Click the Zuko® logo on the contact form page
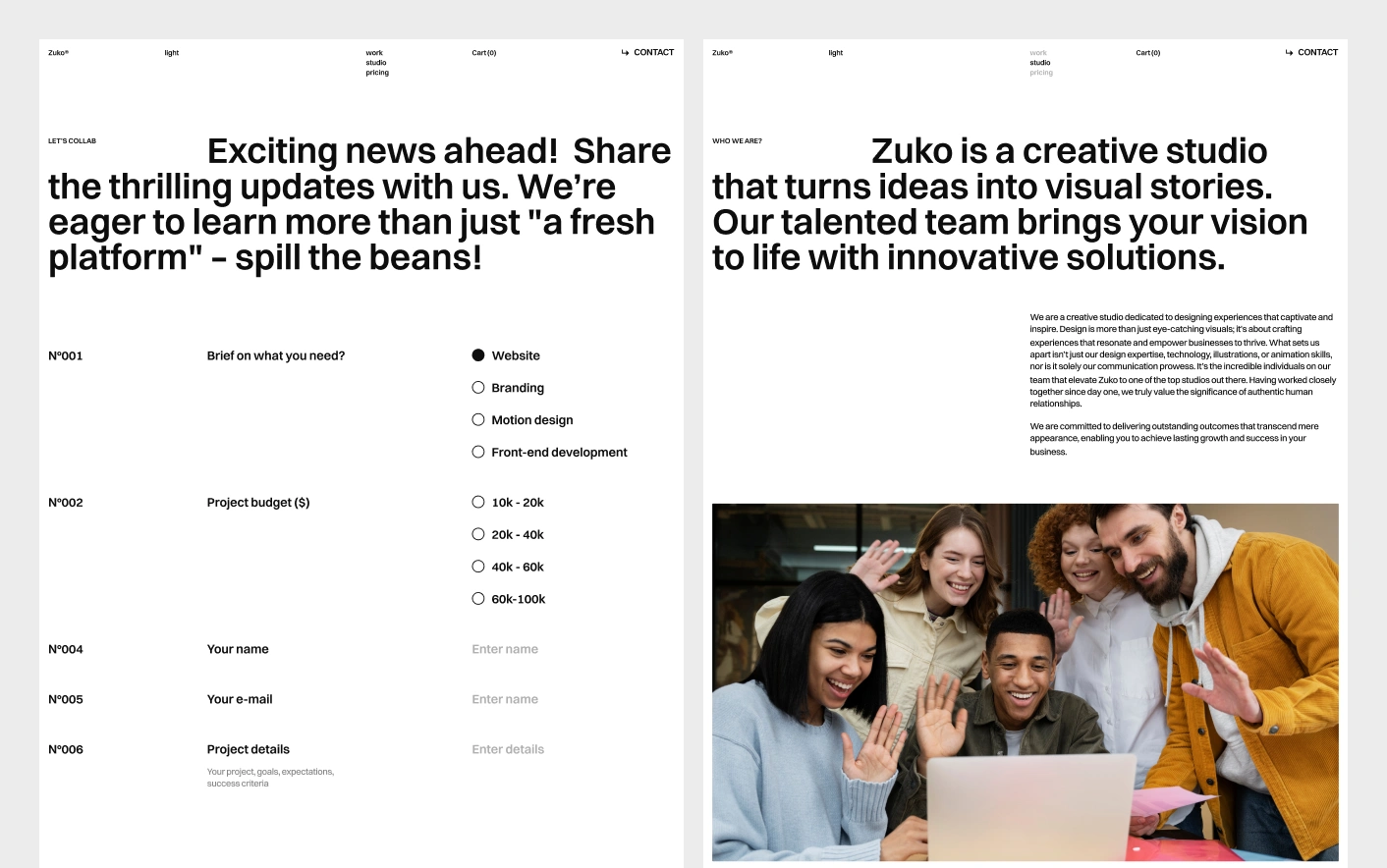 (x=58, y=53)
